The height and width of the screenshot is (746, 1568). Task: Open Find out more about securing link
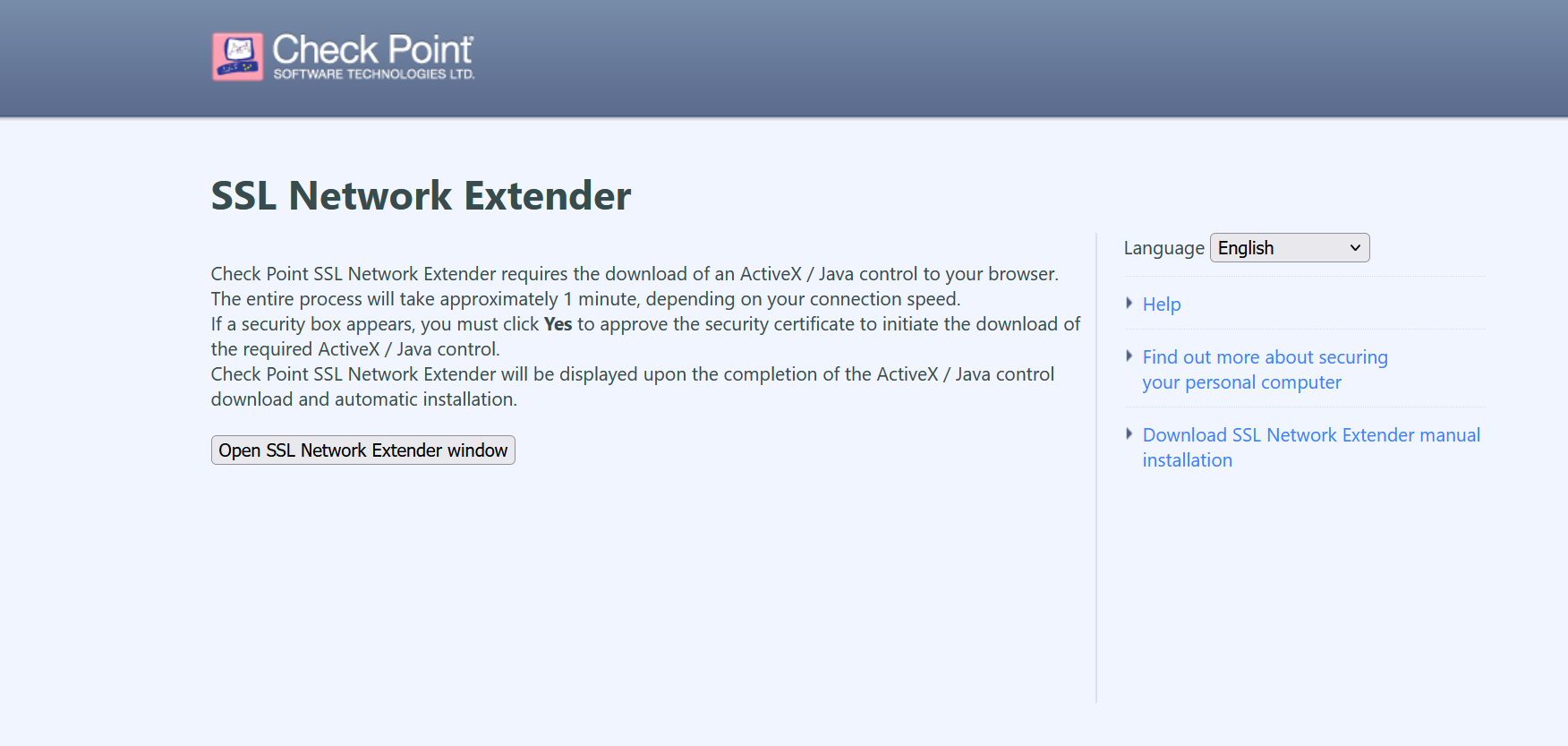click(1265, 357)
